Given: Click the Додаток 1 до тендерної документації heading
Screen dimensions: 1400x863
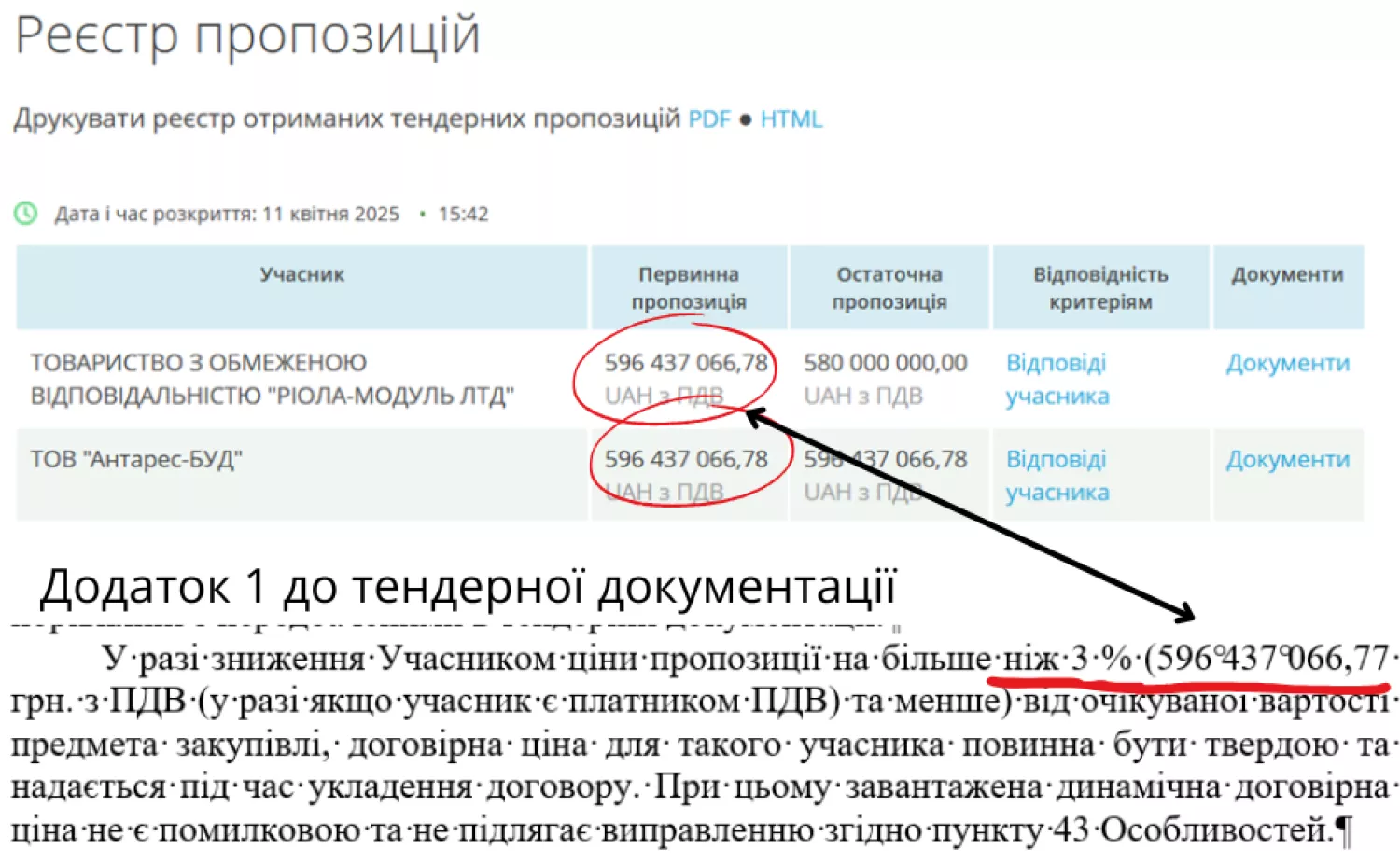Looking at the screenshot, I should [x=467, y=587].
